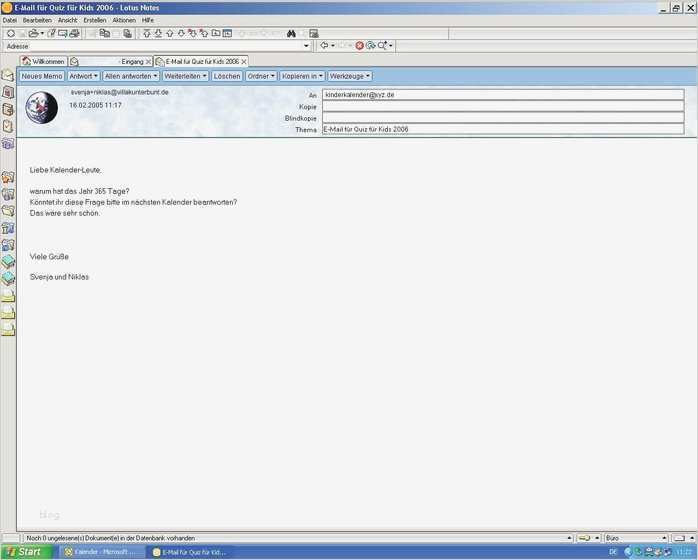
Task: Switch to Kalender Microsoft taskbar window
Action: click(103, 552)
